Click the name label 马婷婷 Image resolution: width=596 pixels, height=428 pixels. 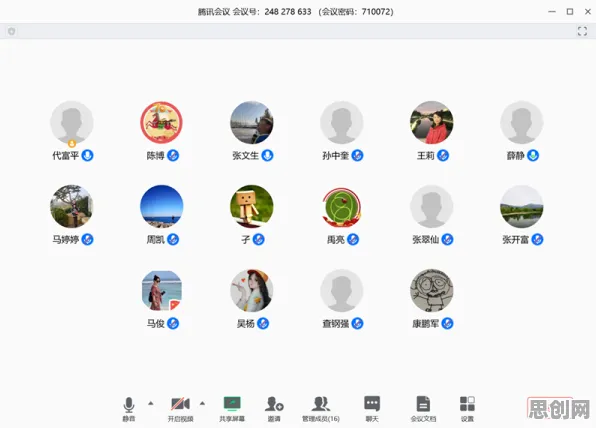click(65, 239)
